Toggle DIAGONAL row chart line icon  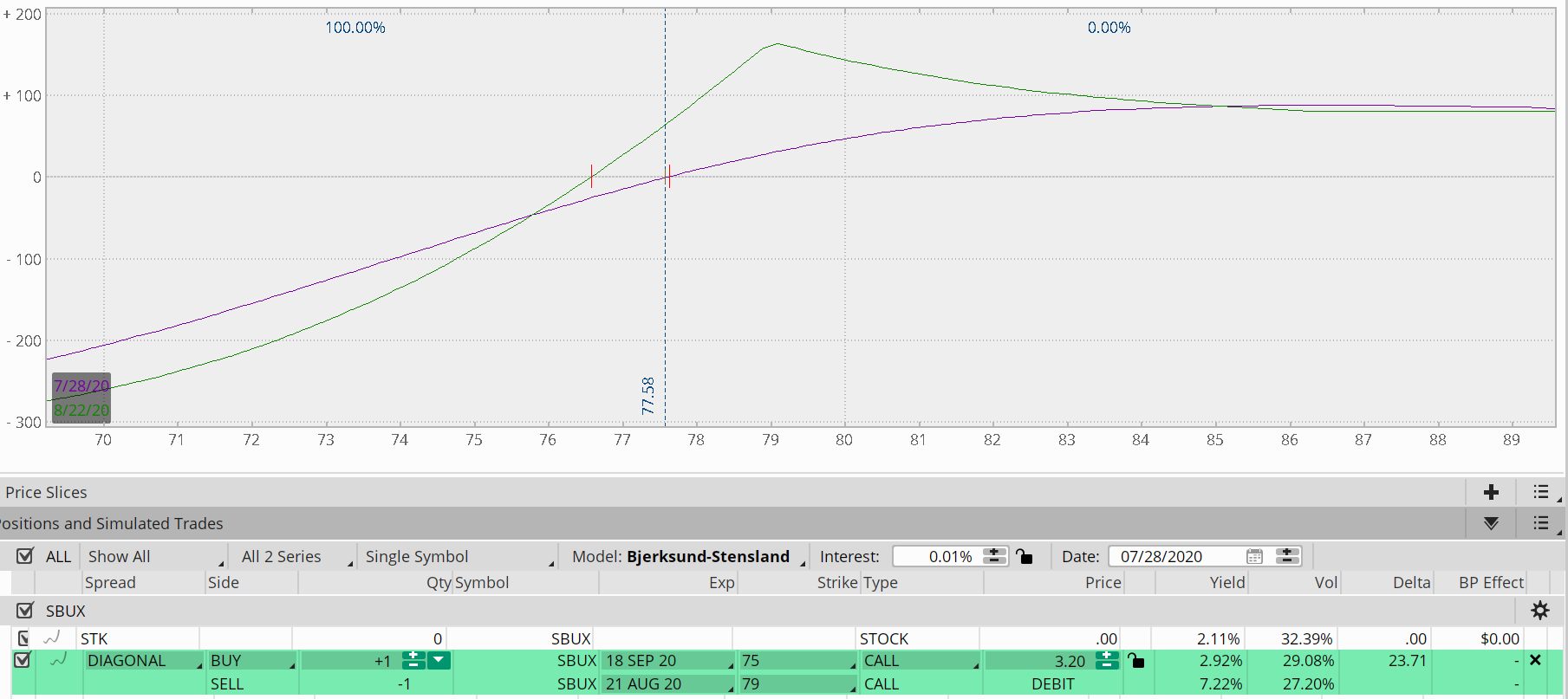59,660
